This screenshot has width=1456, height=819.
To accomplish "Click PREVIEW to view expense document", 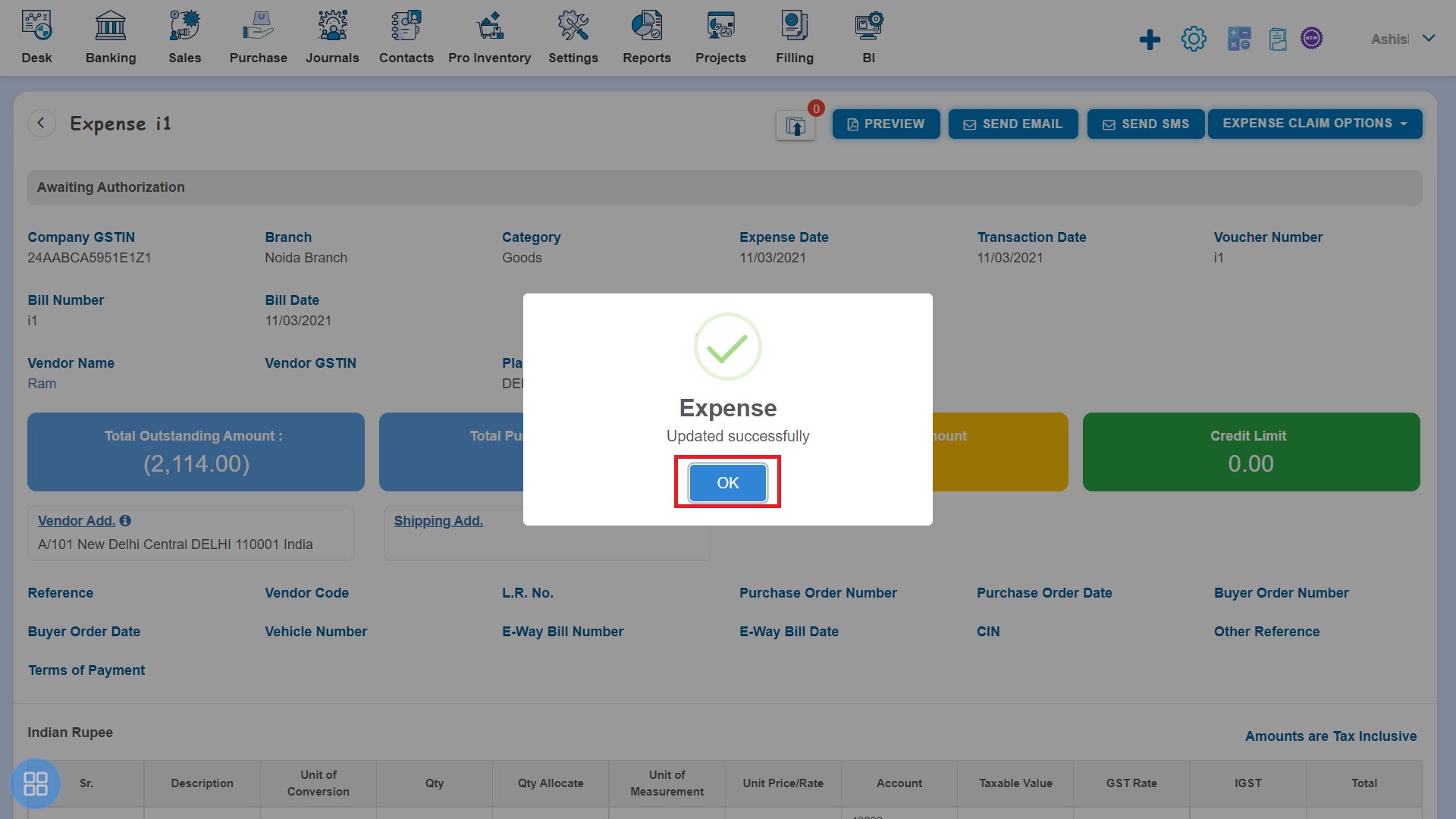I will click(884, 123).
